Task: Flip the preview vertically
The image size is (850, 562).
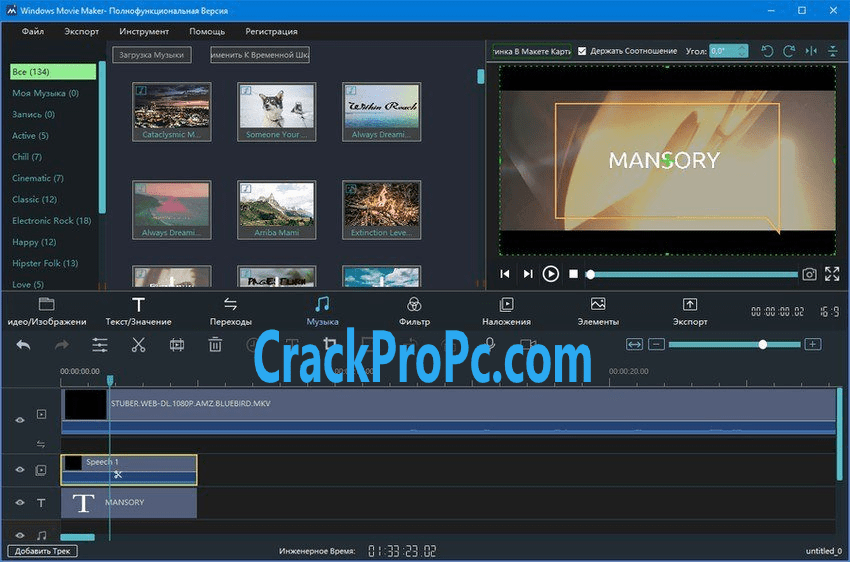Action: coord(833,51)
